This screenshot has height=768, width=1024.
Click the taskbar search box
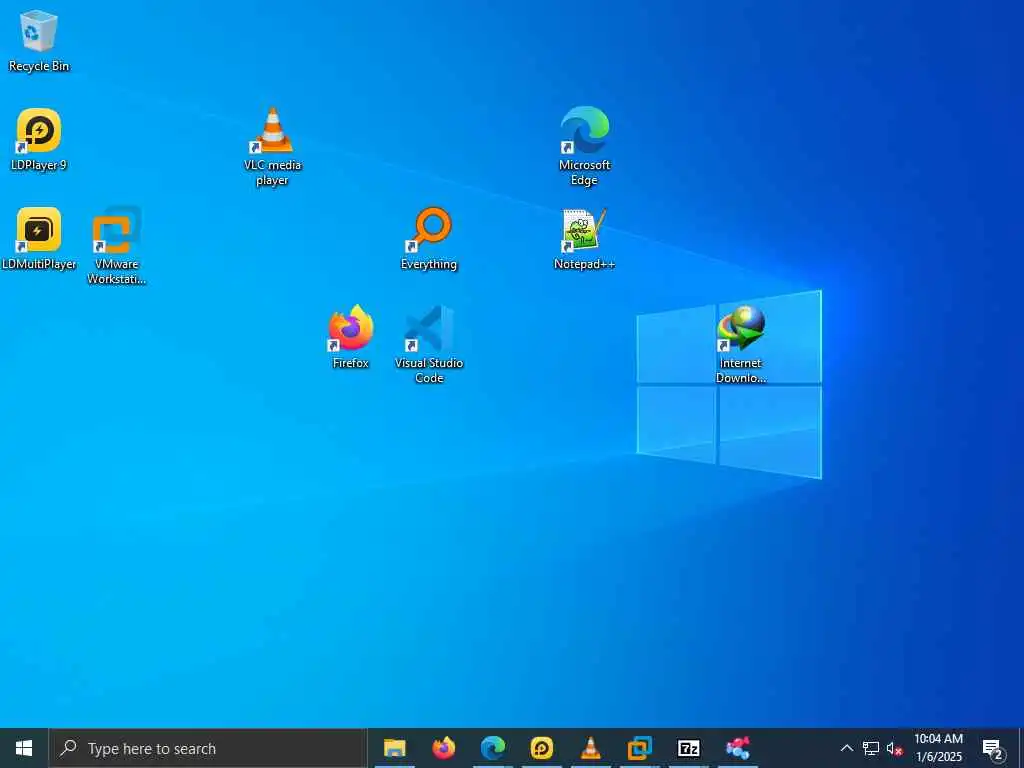click(x=208, y=748)
